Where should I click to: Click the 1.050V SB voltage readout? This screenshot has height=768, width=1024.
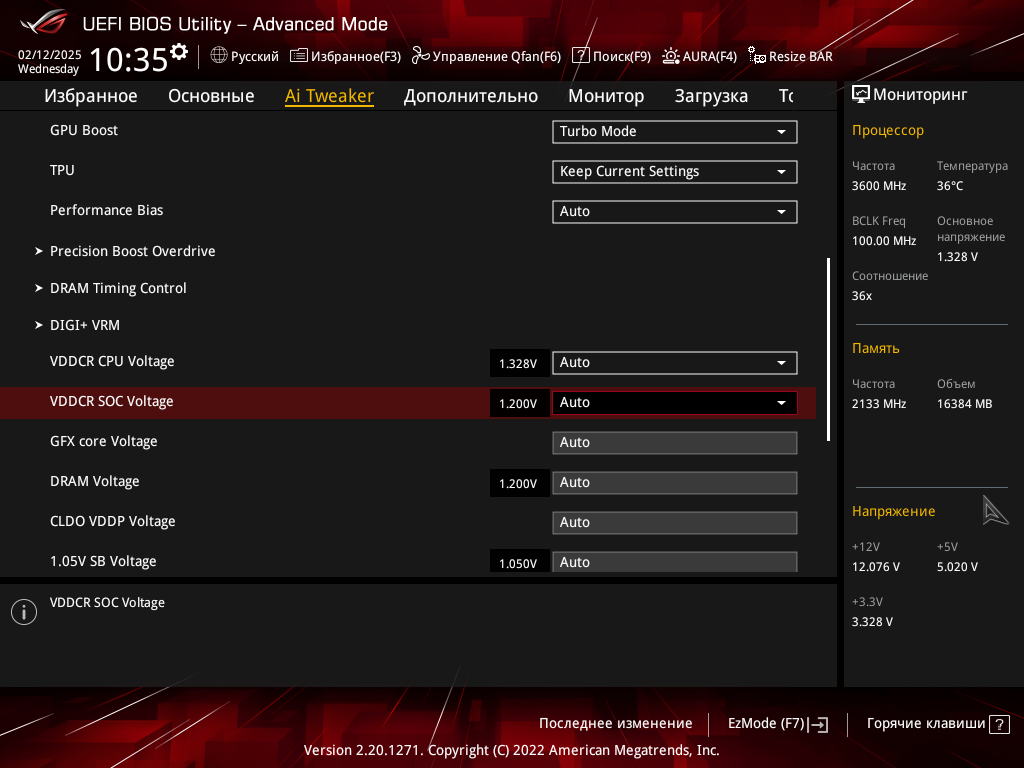(519, 562)
